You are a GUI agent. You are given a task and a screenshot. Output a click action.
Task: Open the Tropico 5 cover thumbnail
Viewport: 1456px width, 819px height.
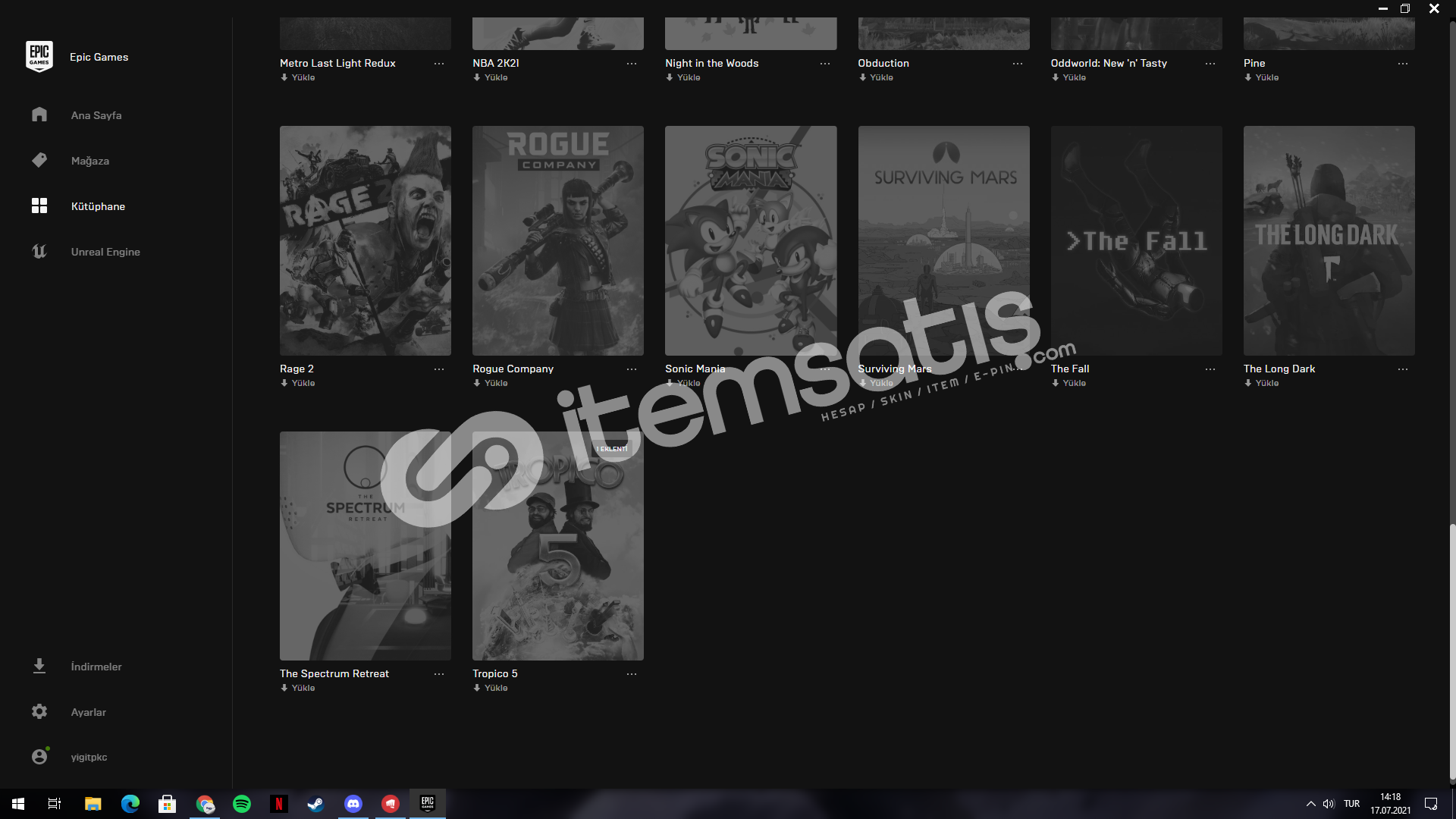558,546
